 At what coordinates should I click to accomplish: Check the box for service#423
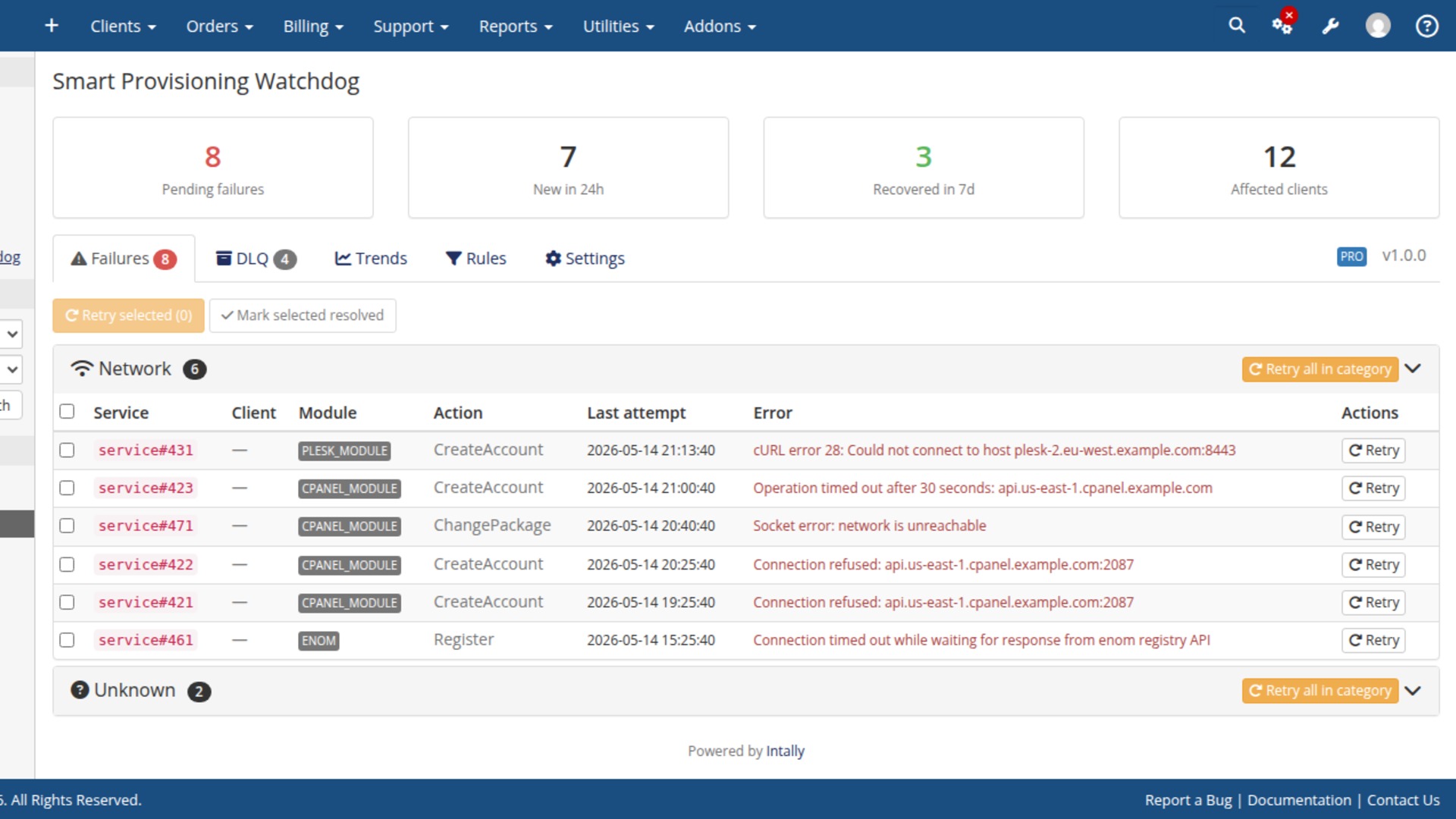pyautogui.click(x=67, y=488)
